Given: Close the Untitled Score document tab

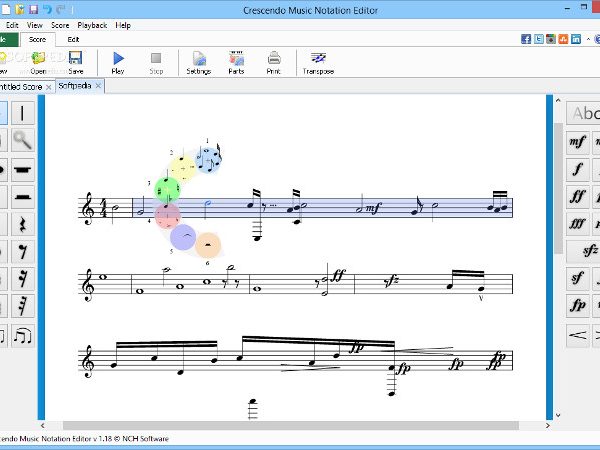Looking at the screenshot, I should (x=49, y=87).
